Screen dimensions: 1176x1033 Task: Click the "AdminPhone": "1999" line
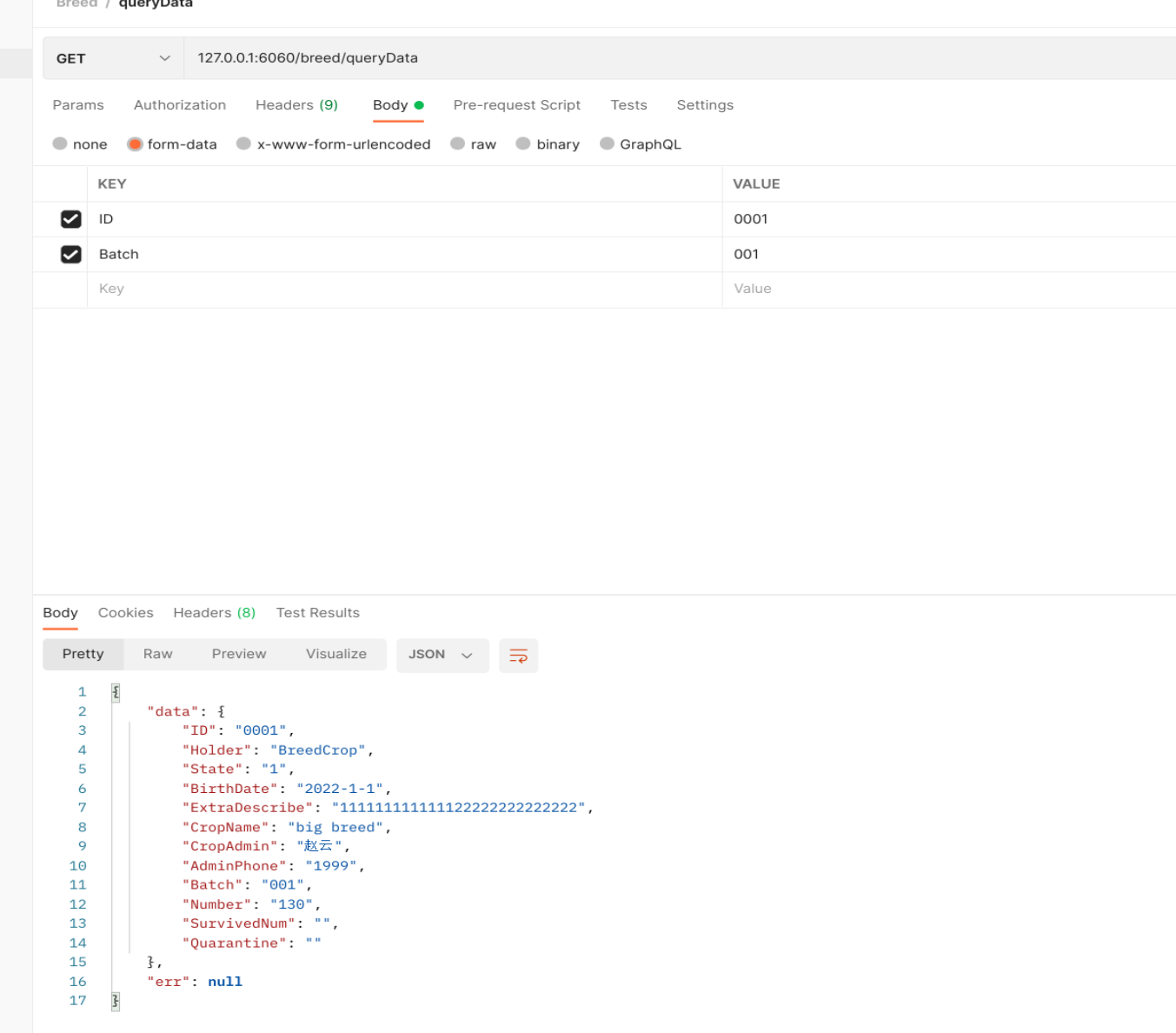click(273, 865)
